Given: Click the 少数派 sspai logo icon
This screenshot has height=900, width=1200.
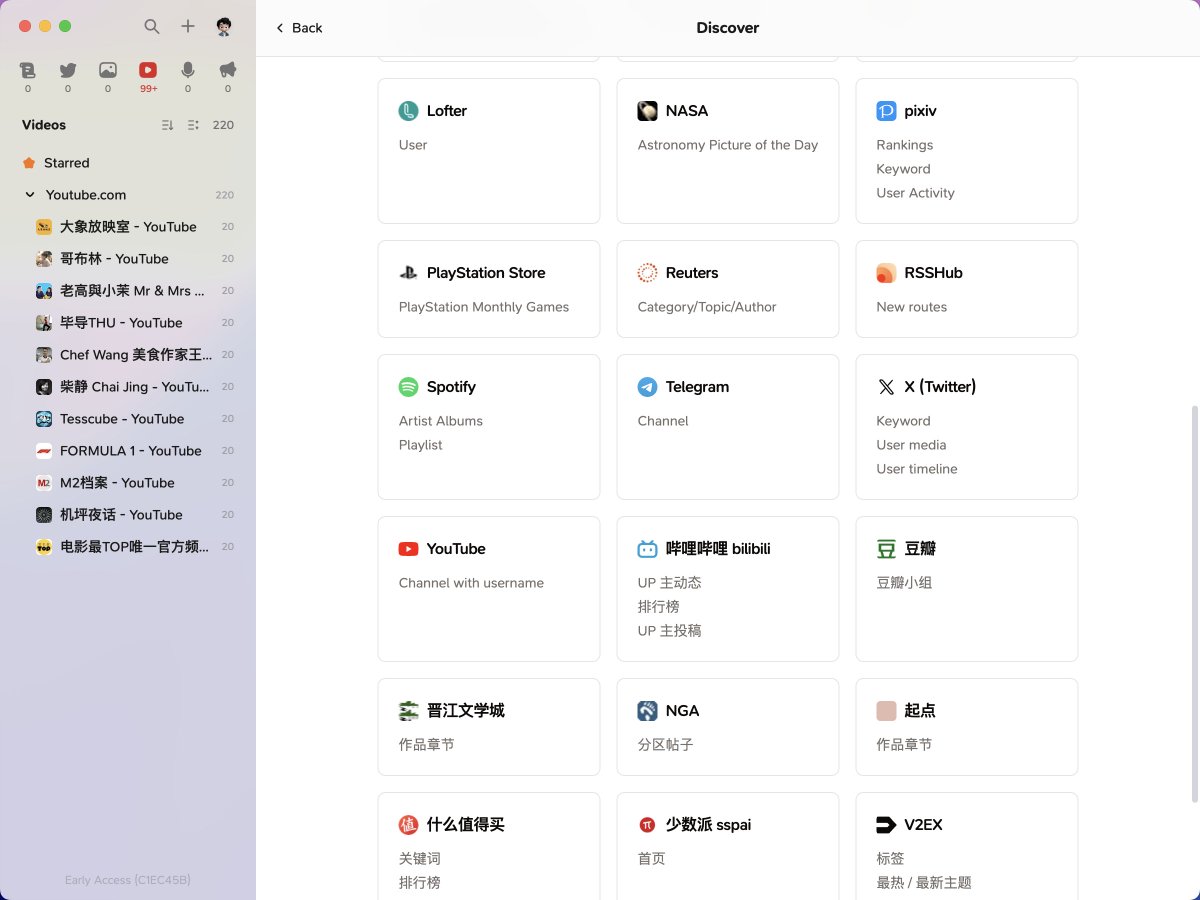Looking at the screenshot, I should 647,825.
